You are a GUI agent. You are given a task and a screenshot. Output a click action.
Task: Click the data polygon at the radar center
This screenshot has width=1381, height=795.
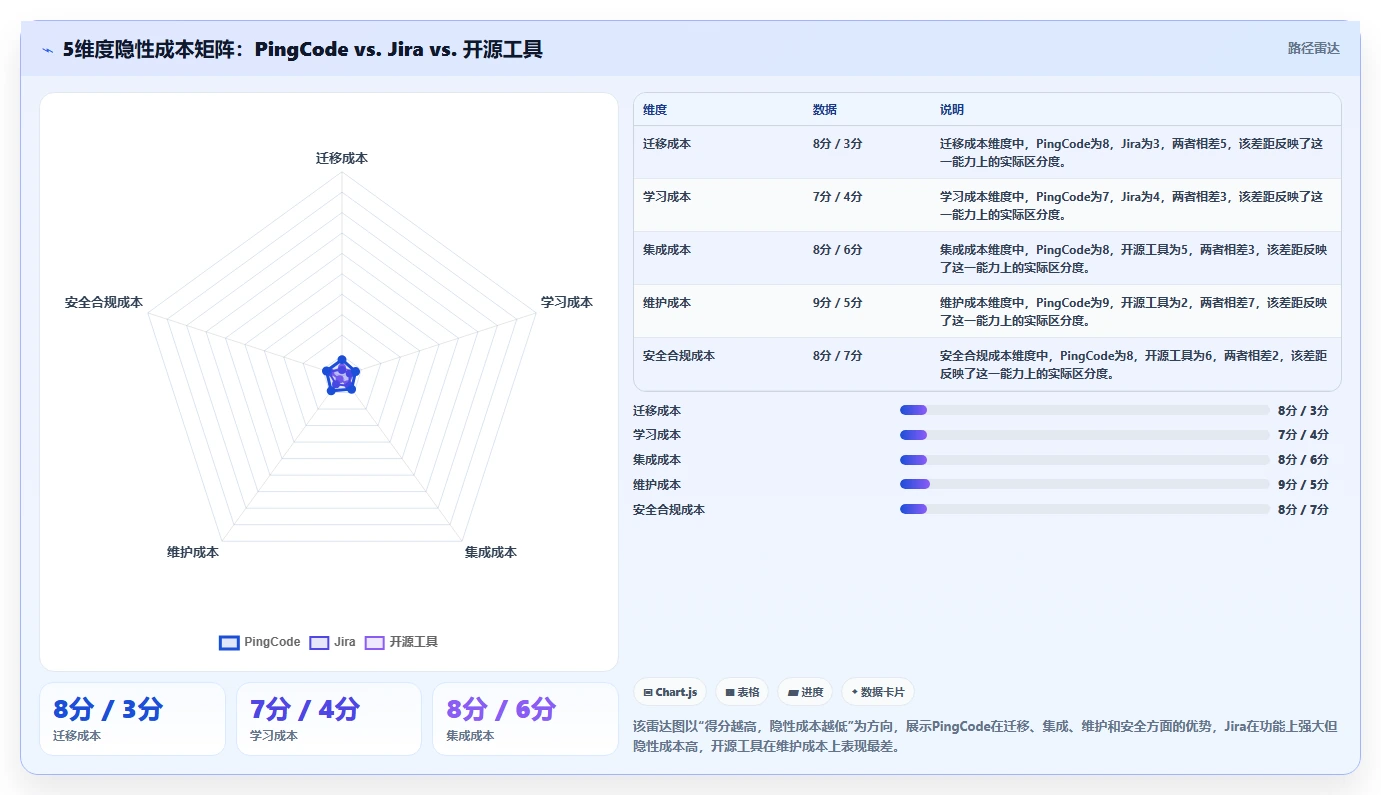(341, 377)
